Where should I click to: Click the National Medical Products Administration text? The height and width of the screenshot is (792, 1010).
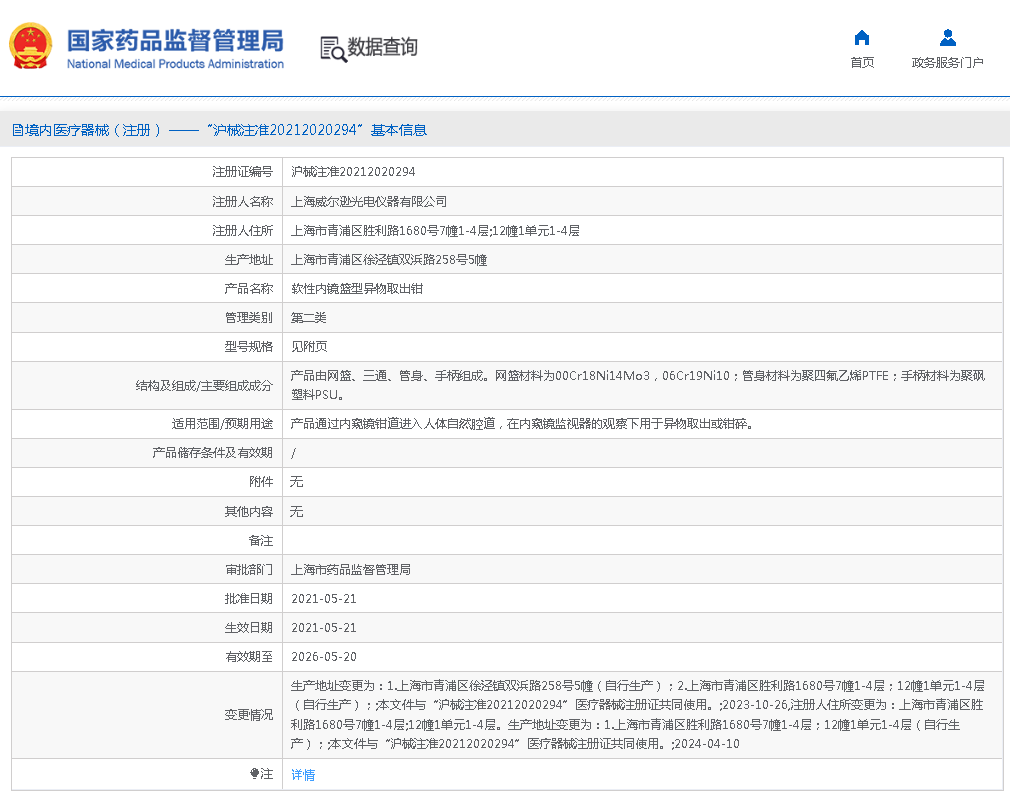[175, 64]
